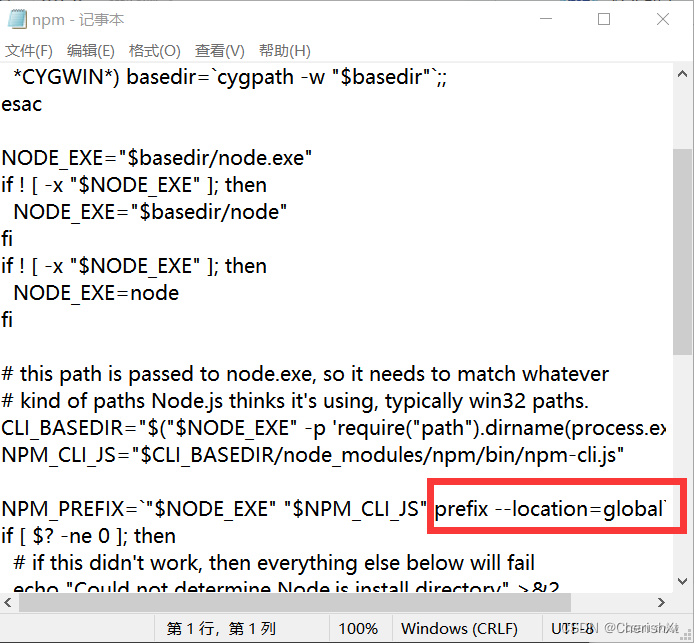Click the line 'esac'
The height and width of the screenshot is (643, 694).
[x=22, y=105]
